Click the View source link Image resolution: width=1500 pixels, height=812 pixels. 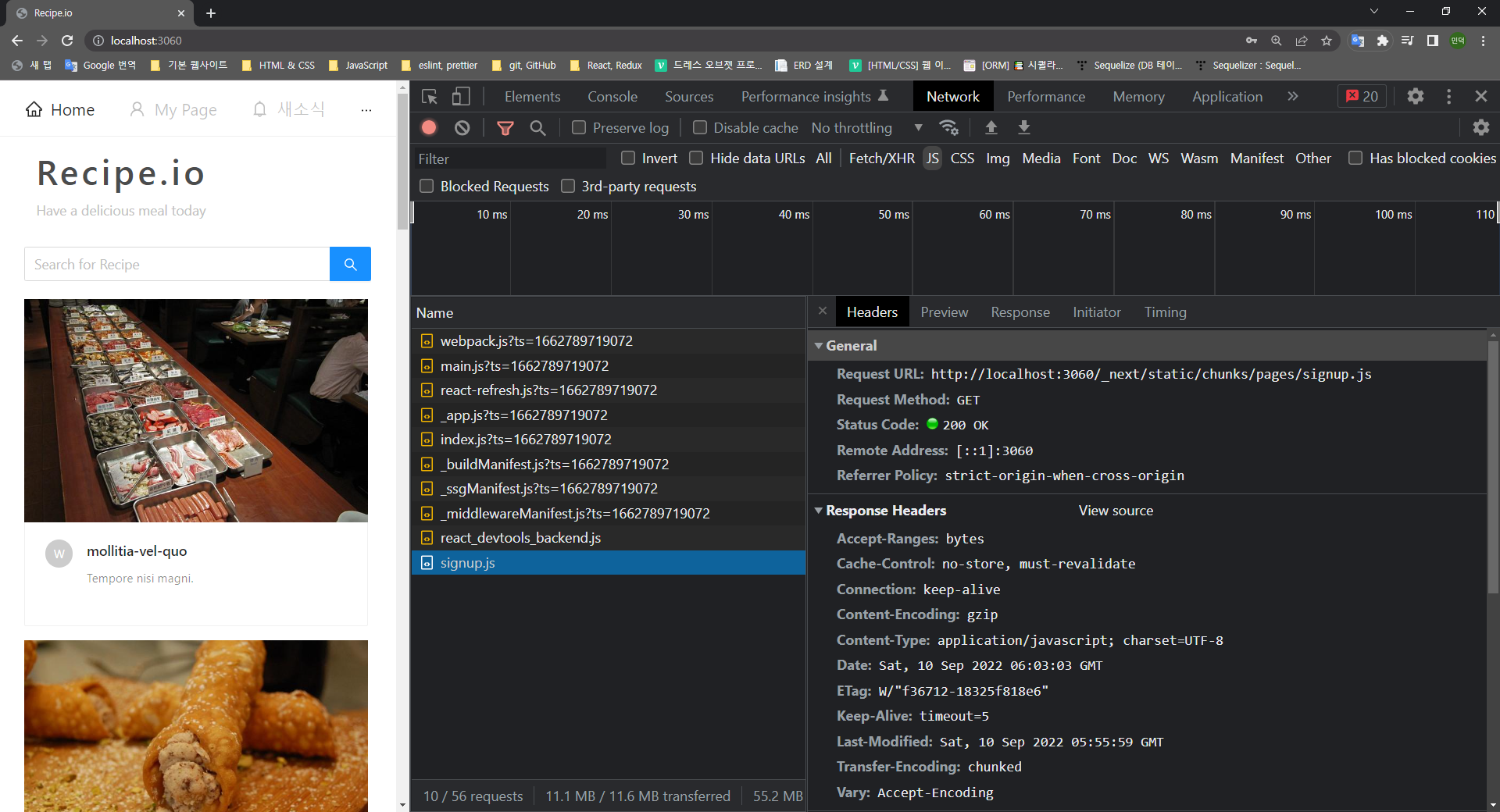click(1115, 511)
